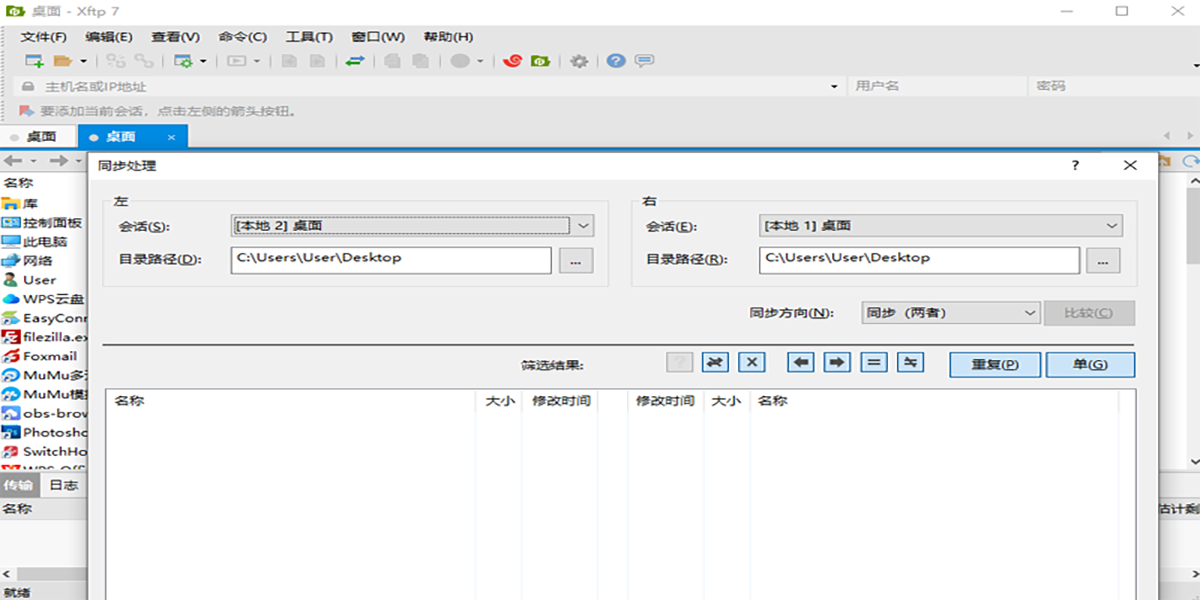
Task: Click the back arrow in the file pane
Action: pos(14,161)
